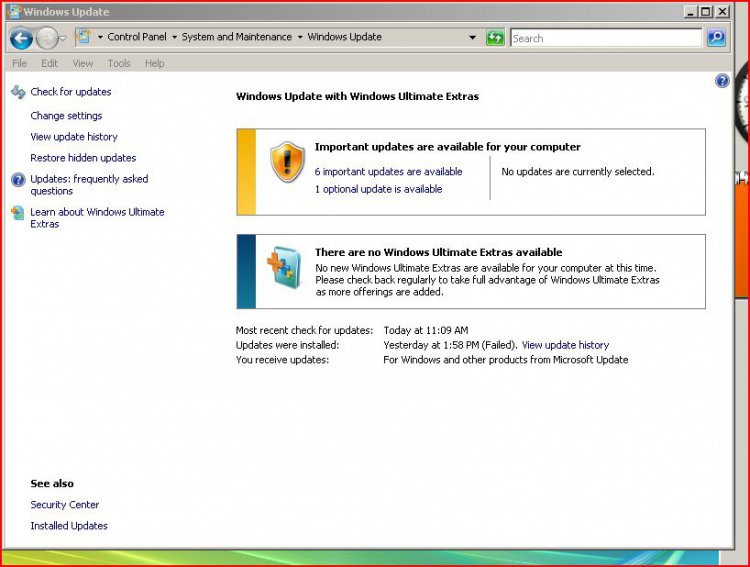Open View update history in sidebar
This screenshot has width=750, height=567.
[x=74, y=137]
